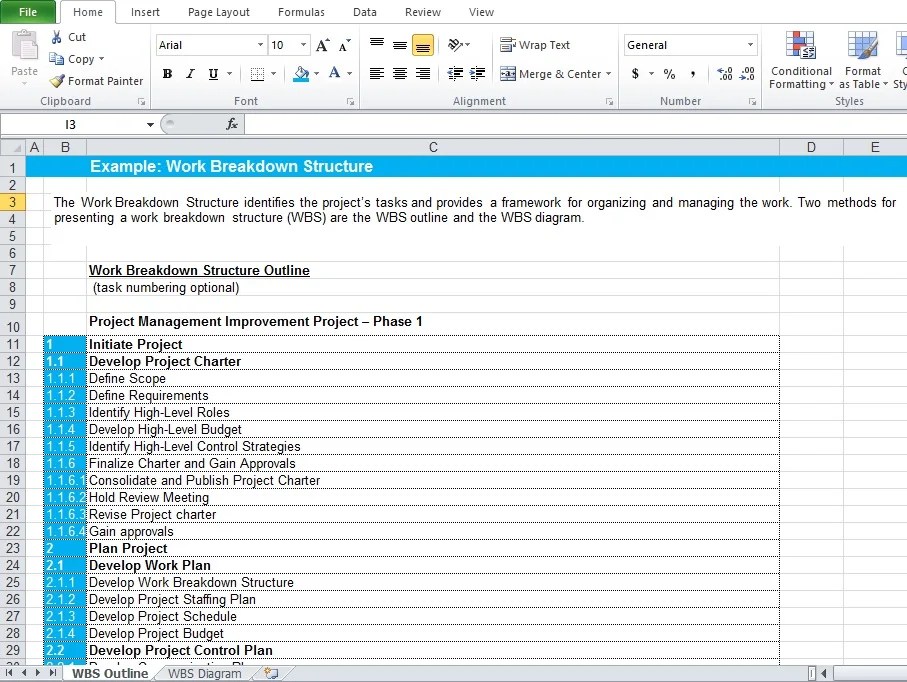Select Top Align icon
Viewport: 907px width, 682px height.
pyautogui.click(x=377, y=45)
